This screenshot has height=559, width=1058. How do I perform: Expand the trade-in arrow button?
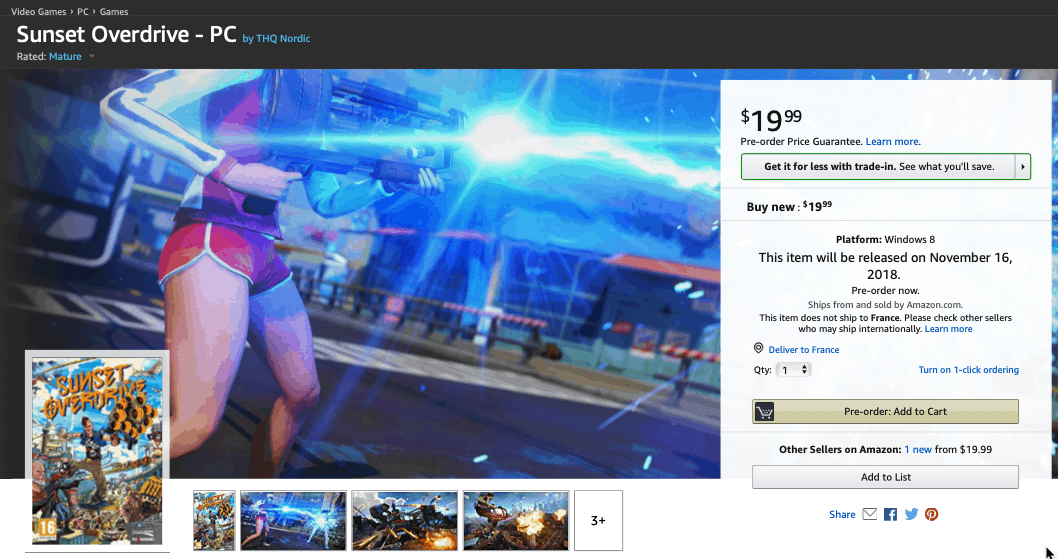[1023, 167]
